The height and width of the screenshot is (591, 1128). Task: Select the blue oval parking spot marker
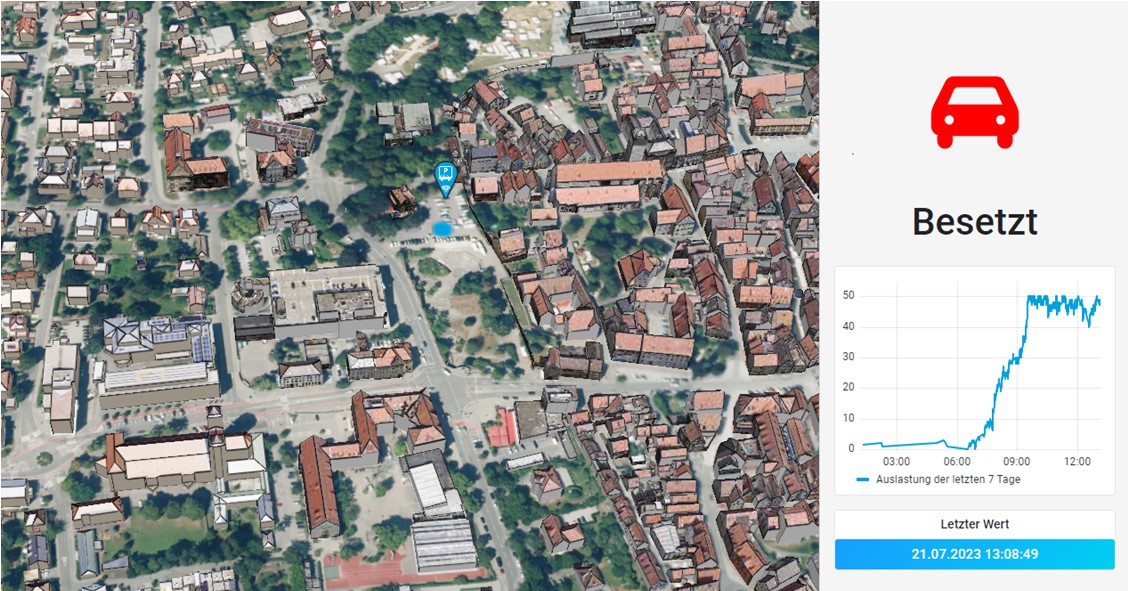pos(441,229)
